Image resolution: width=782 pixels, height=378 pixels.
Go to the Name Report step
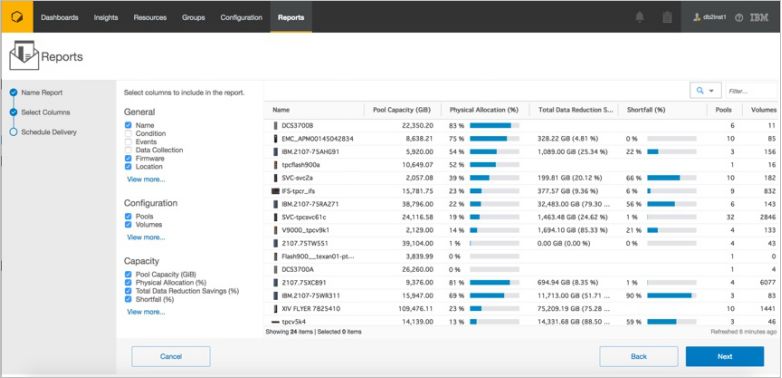point(42,93)
